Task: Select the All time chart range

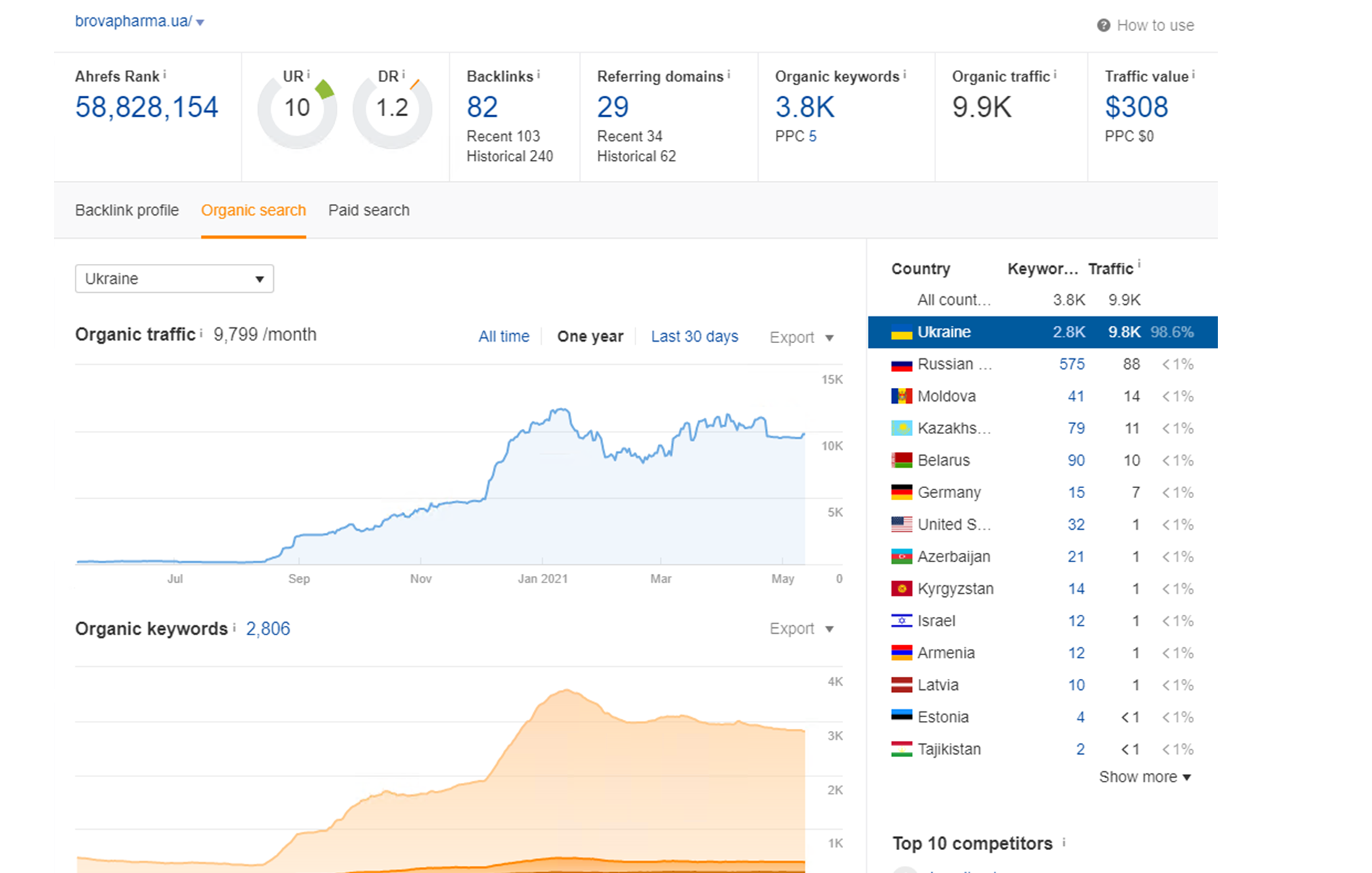Action: click(504, 337)
